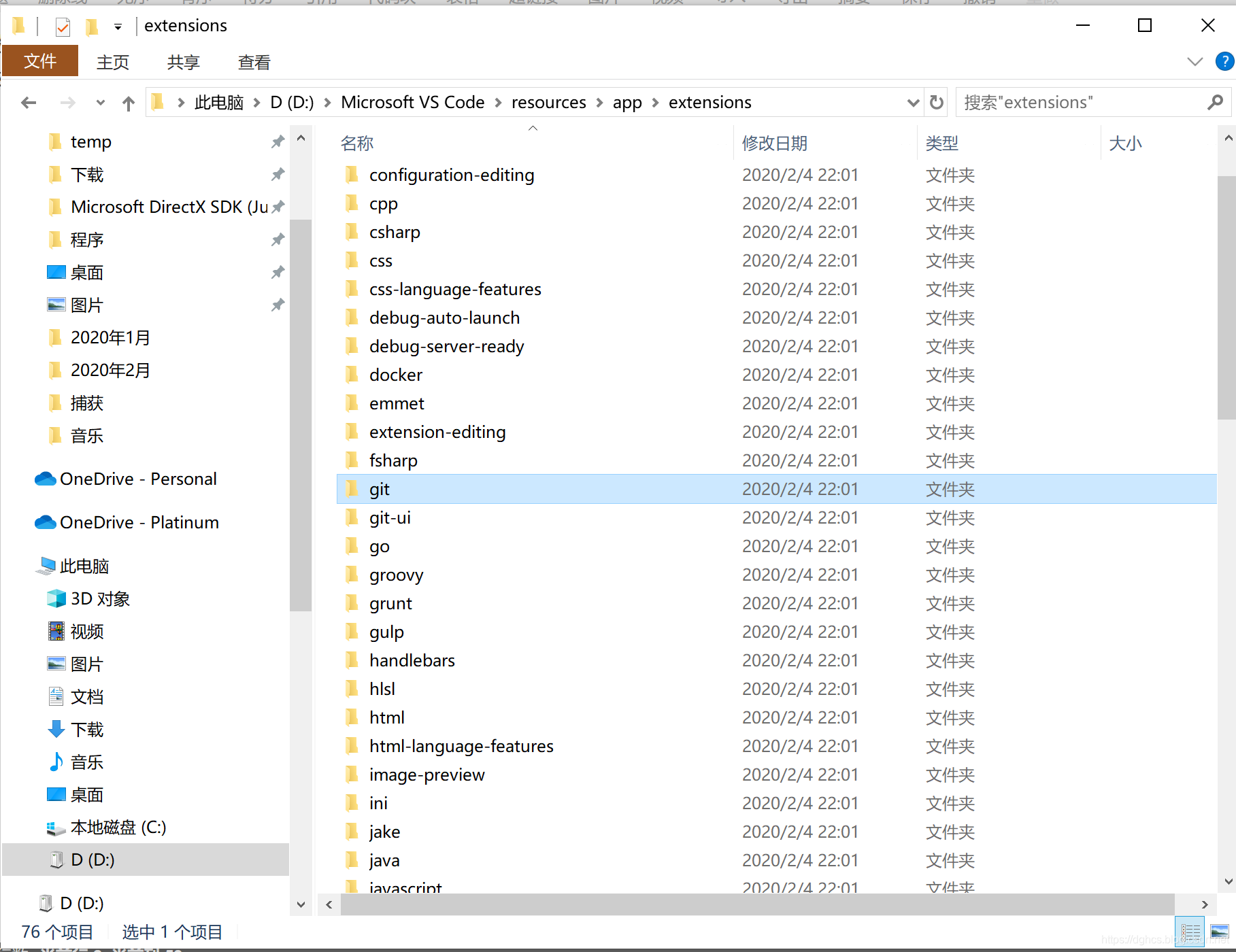Go up one folder level with the up arrow

point(128,103)
